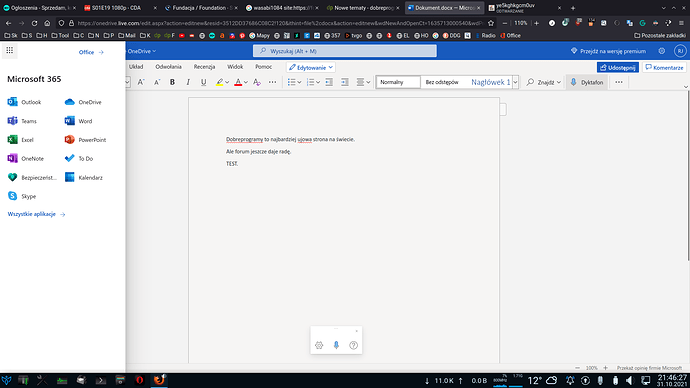Viewport: 690px width, 388px height.
Task: Apply Nagłówek 1 style
Action: (490, 82)
